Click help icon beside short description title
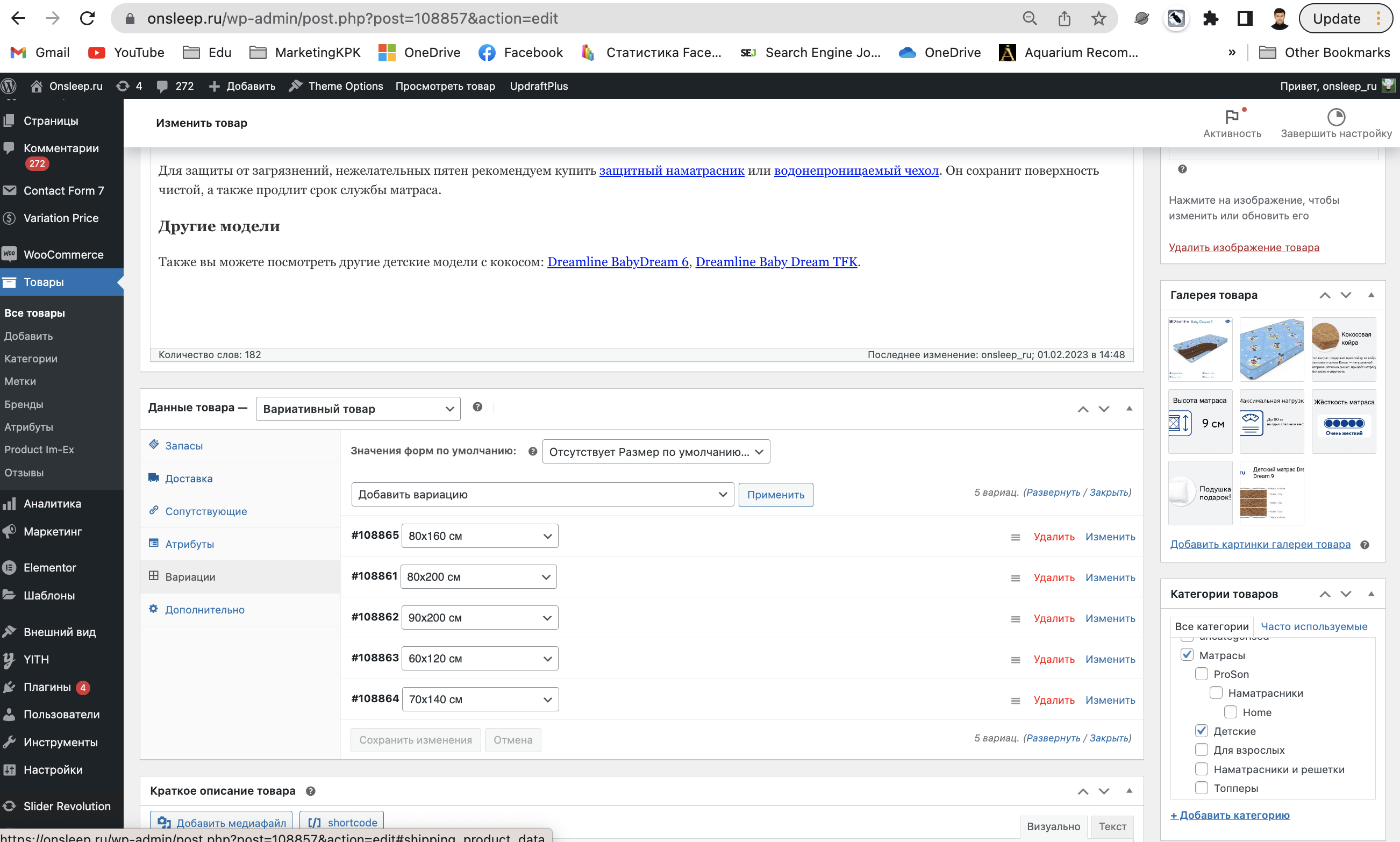This screenshot has height=842, width=1400. pos(311,790)
